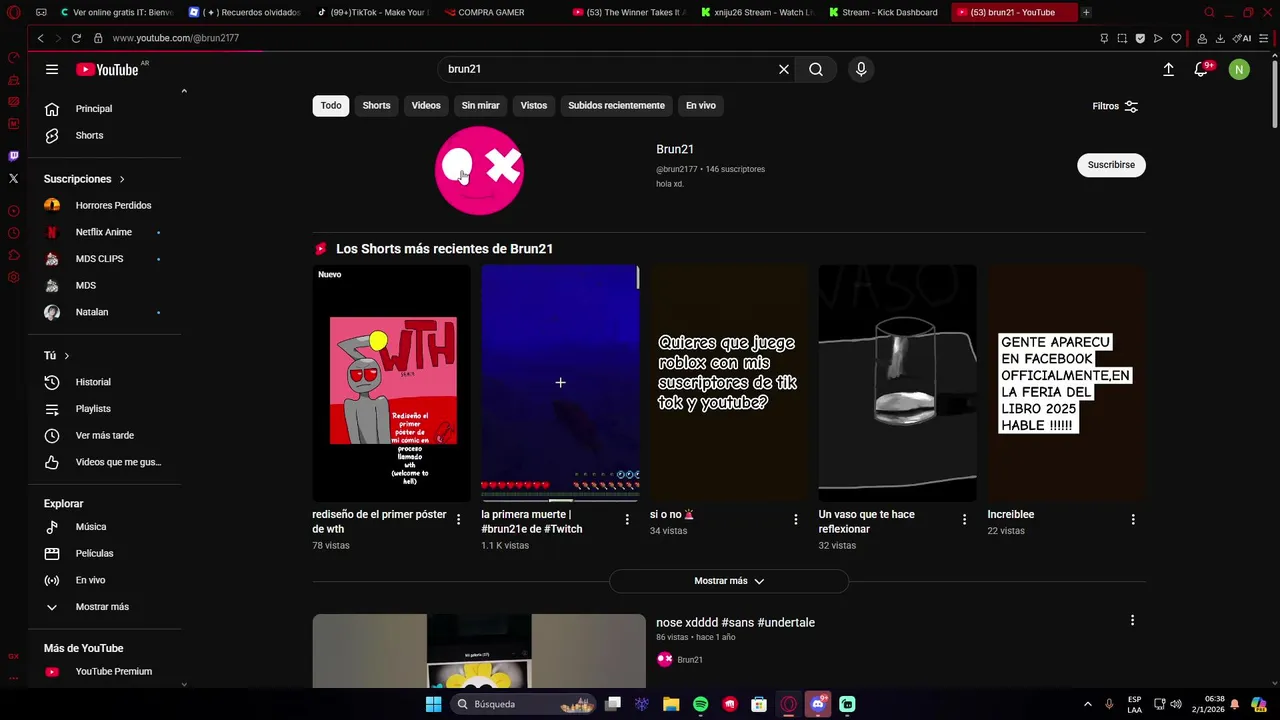Select the Todo filter chip
Screen dimensions: 1280x720
[331, 105]
